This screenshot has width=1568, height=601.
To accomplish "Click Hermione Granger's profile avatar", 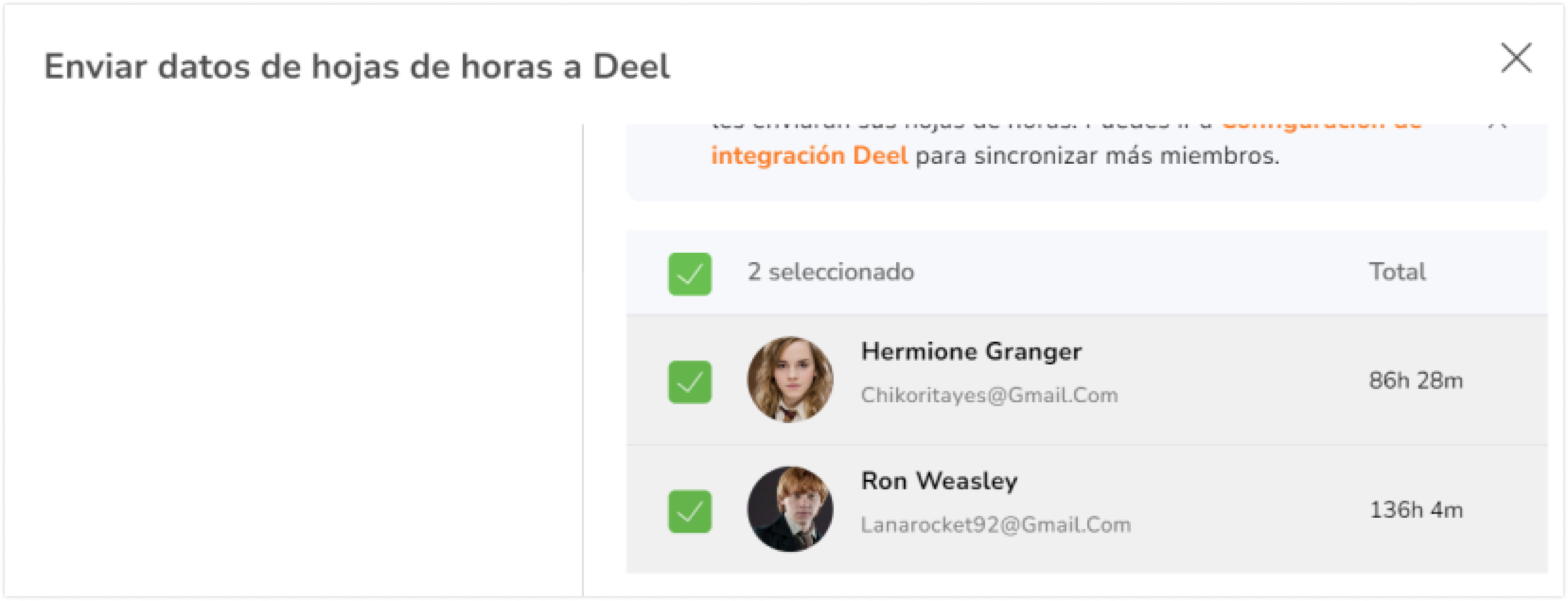I will 790,380.
